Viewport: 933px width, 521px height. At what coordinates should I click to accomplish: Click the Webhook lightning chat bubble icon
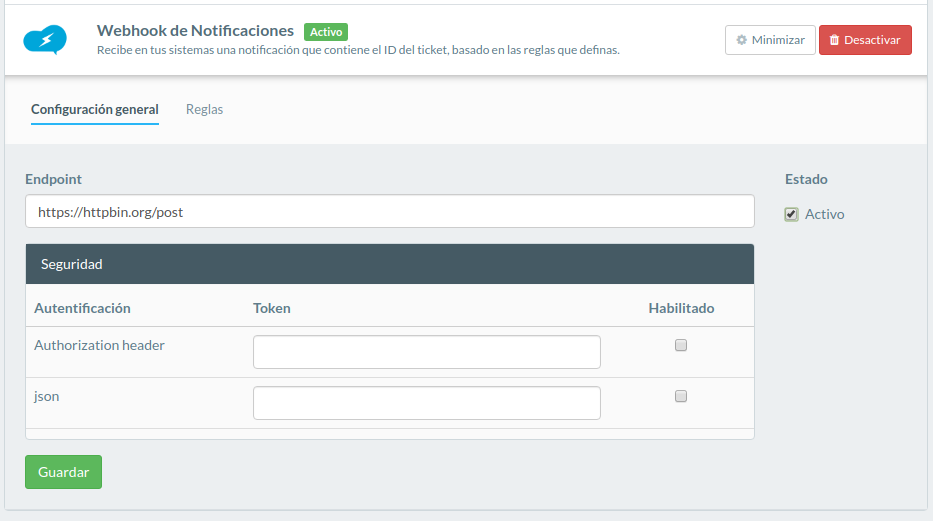tap(45, 40)
